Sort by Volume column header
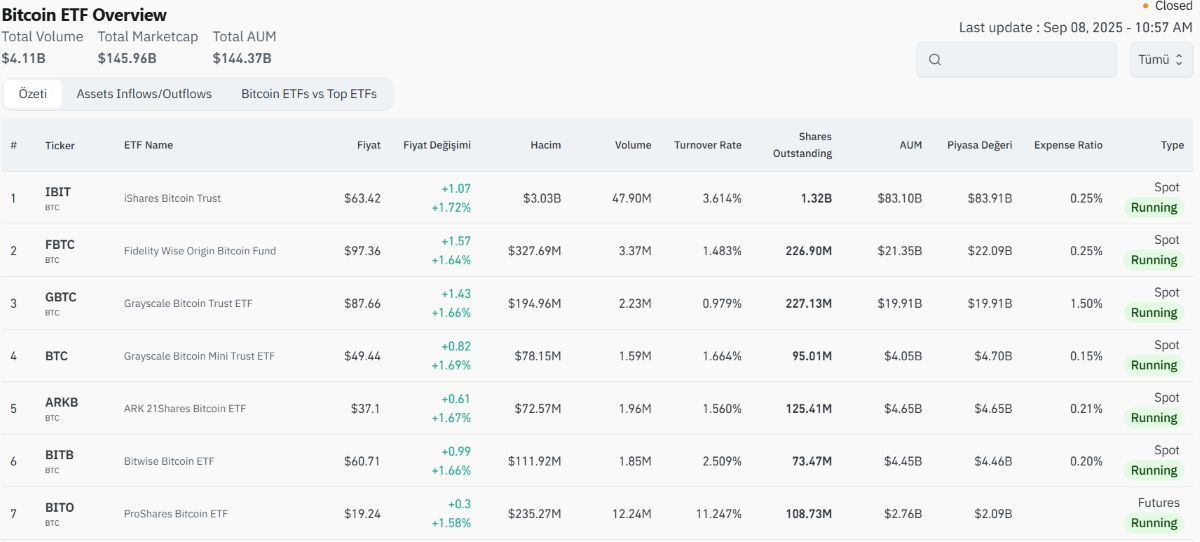 pos(633,145)
